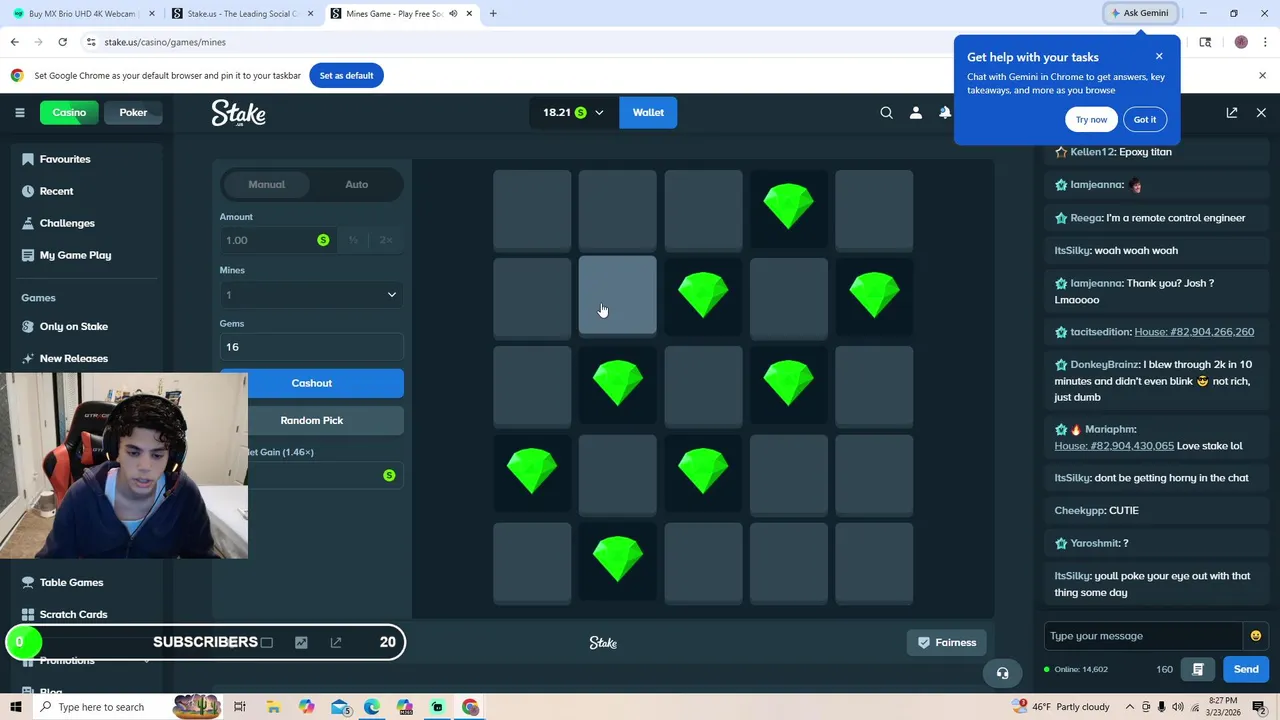The width and height of the screenshot is (1280, 720).
Task: Open chat rules document icon
Action: click(x=1197, y=669)
